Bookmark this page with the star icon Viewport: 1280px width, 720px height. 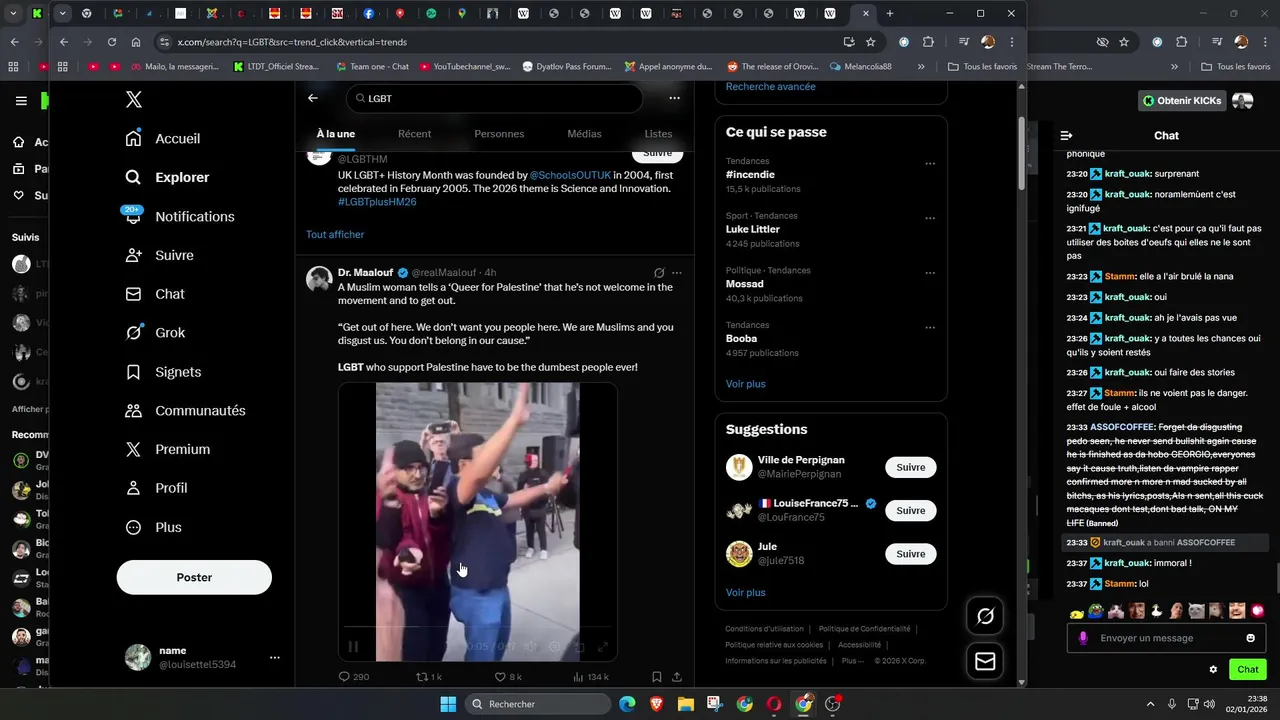tap(871, 42)
